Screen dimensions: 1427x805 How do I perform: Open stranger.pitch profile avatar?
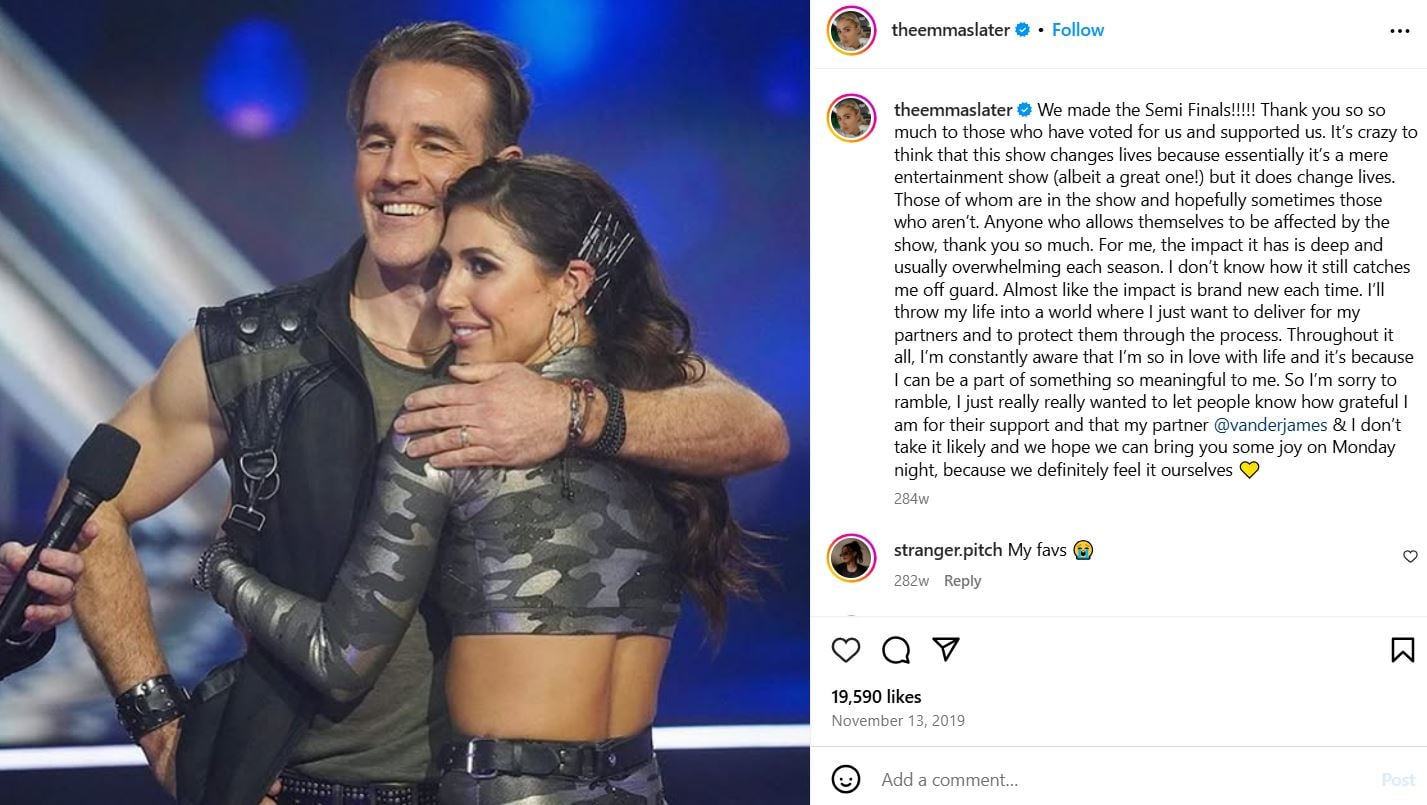852,557
